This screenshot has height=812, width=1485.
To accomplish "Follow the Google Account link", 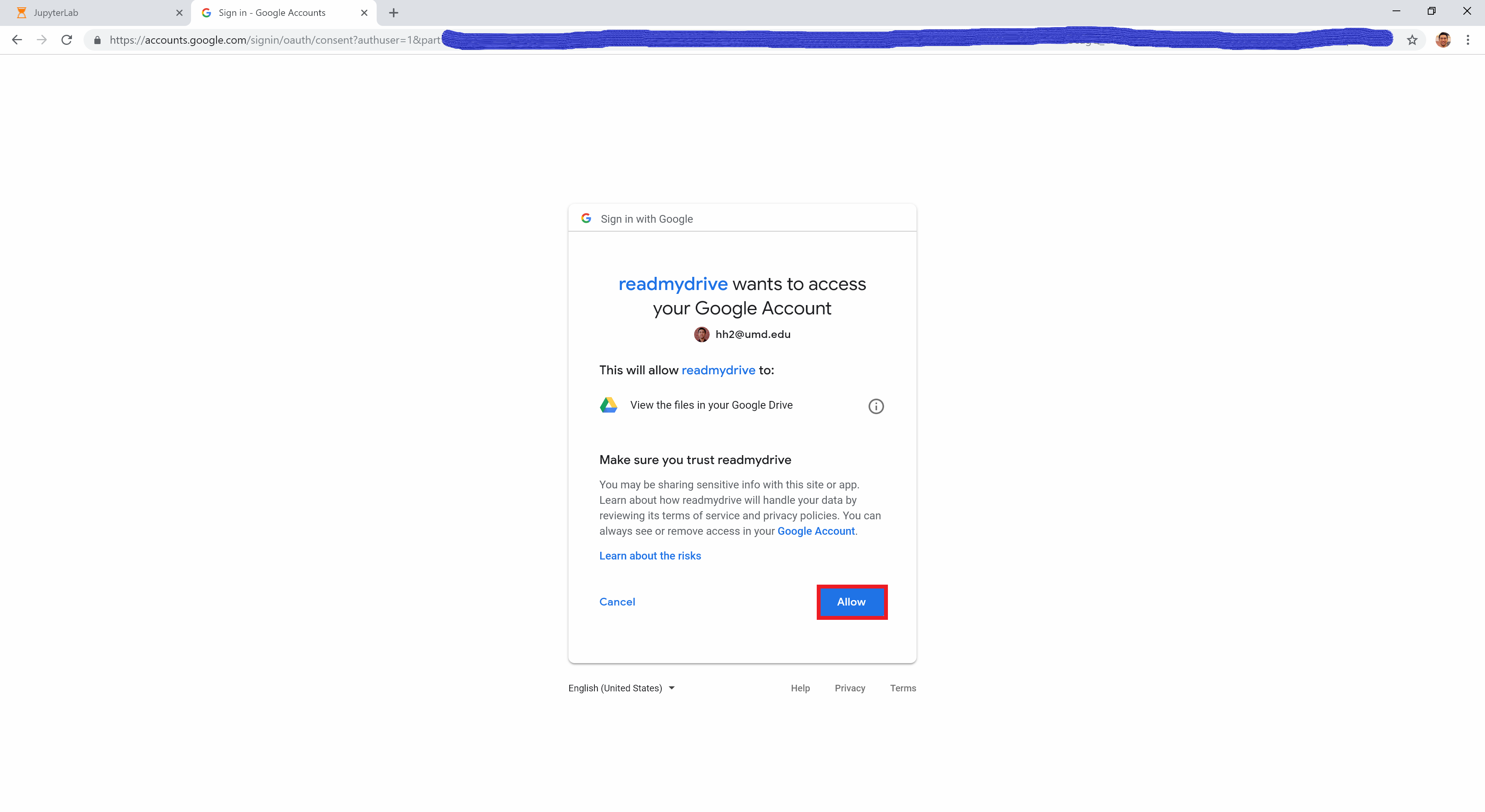I will tap(816, 531).
